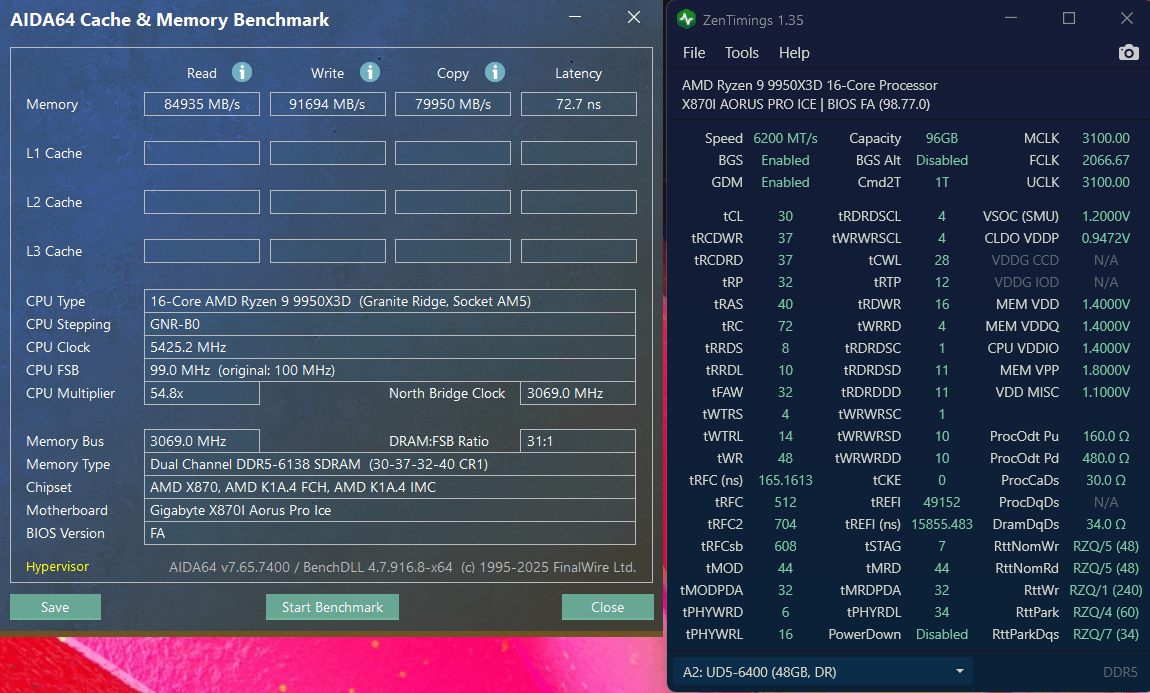Close the AIDA64 benchmark with Close button

pos(607,607)
